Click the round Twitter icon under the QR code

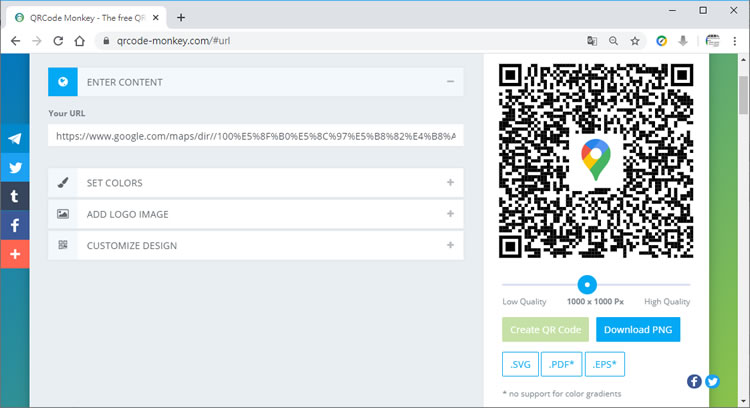[x=712, y=381]
